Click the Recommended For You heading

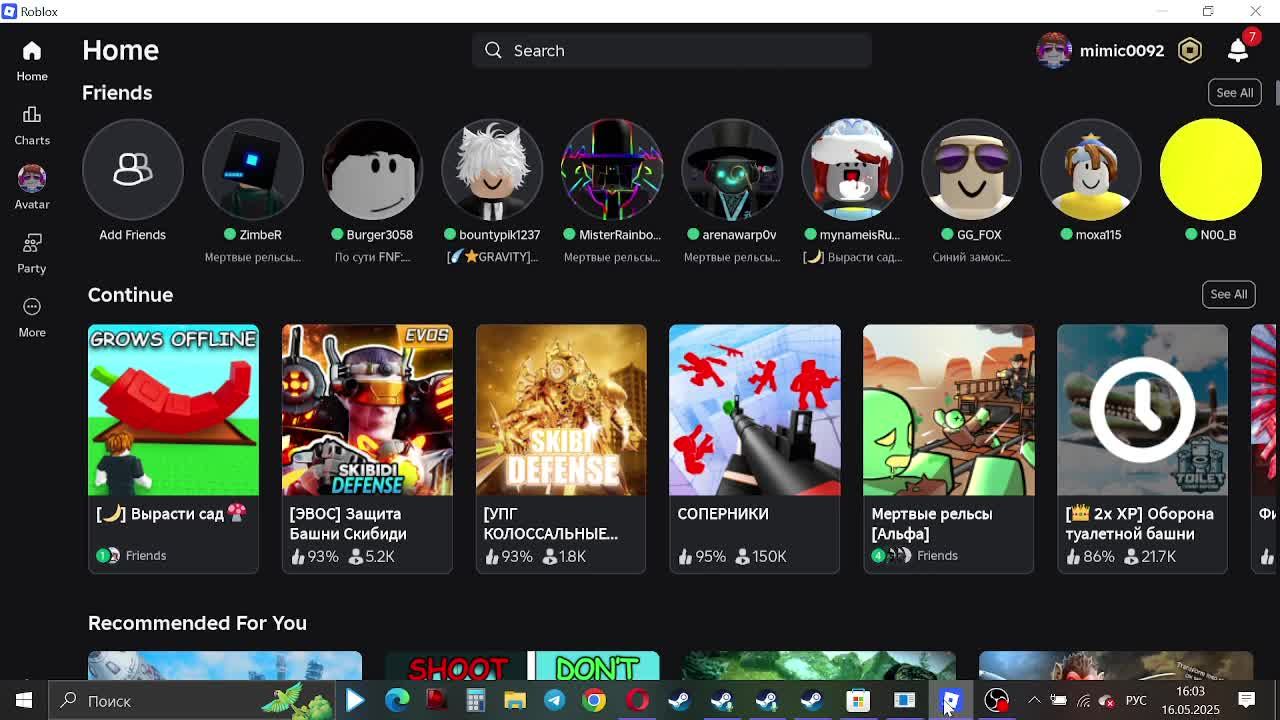click(x=197, y=623)
